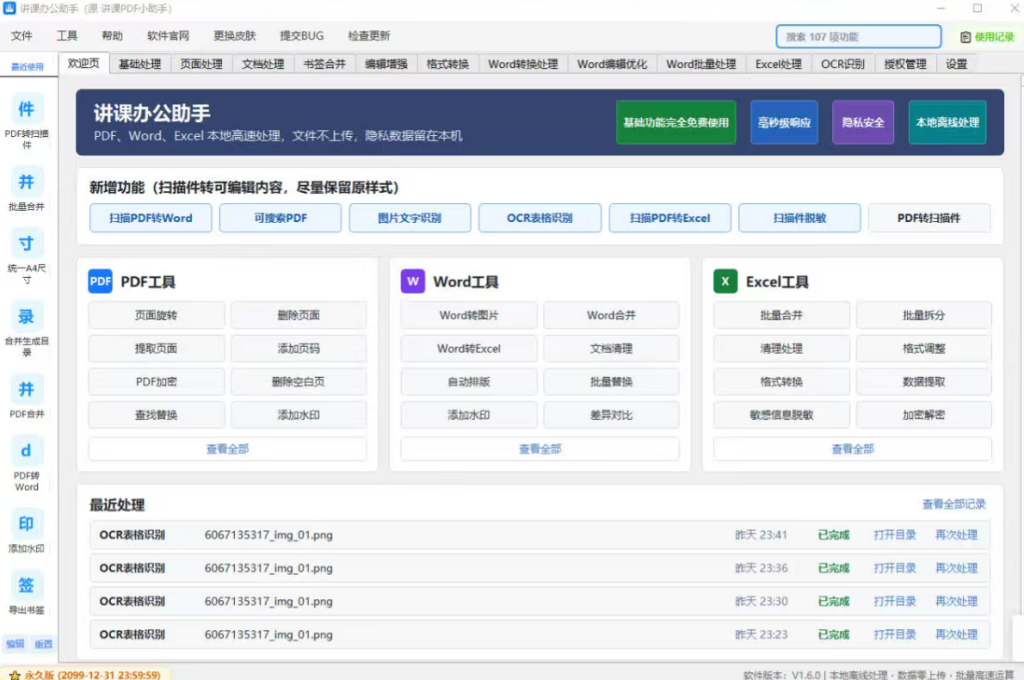This screenshot has height=680, width=1024.
Task: Open PDF转扫描件 sidebar shortcut icon
Action: tap(26, 109)
